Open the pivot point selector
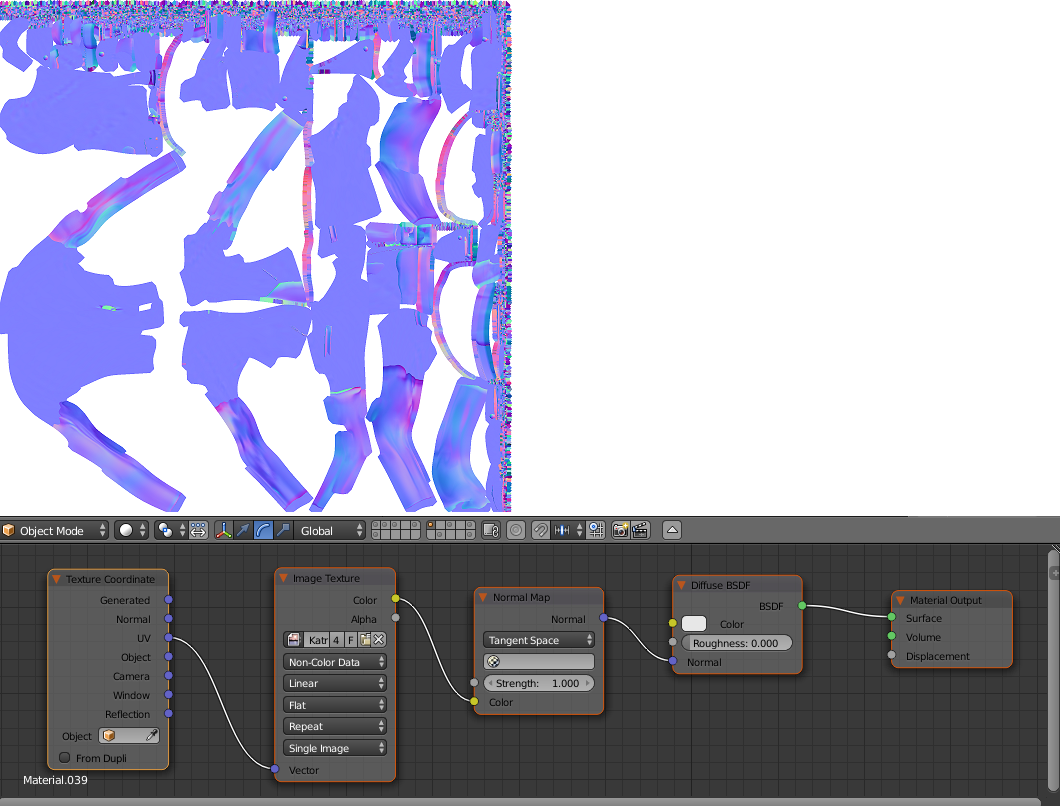The image size is (1060, 809). [171, 531]
